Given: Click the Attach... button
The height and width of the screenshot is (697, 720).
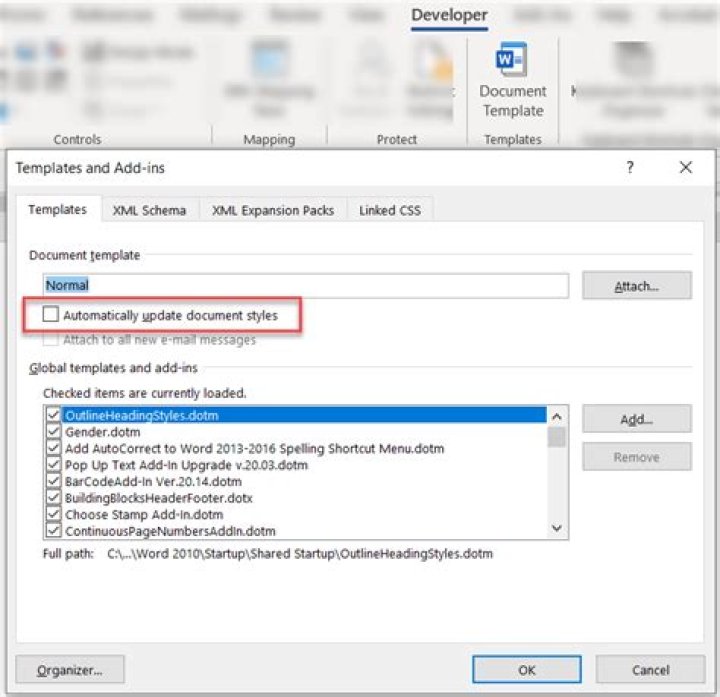Looking at the screenshot, I should [x=636, y=286].
